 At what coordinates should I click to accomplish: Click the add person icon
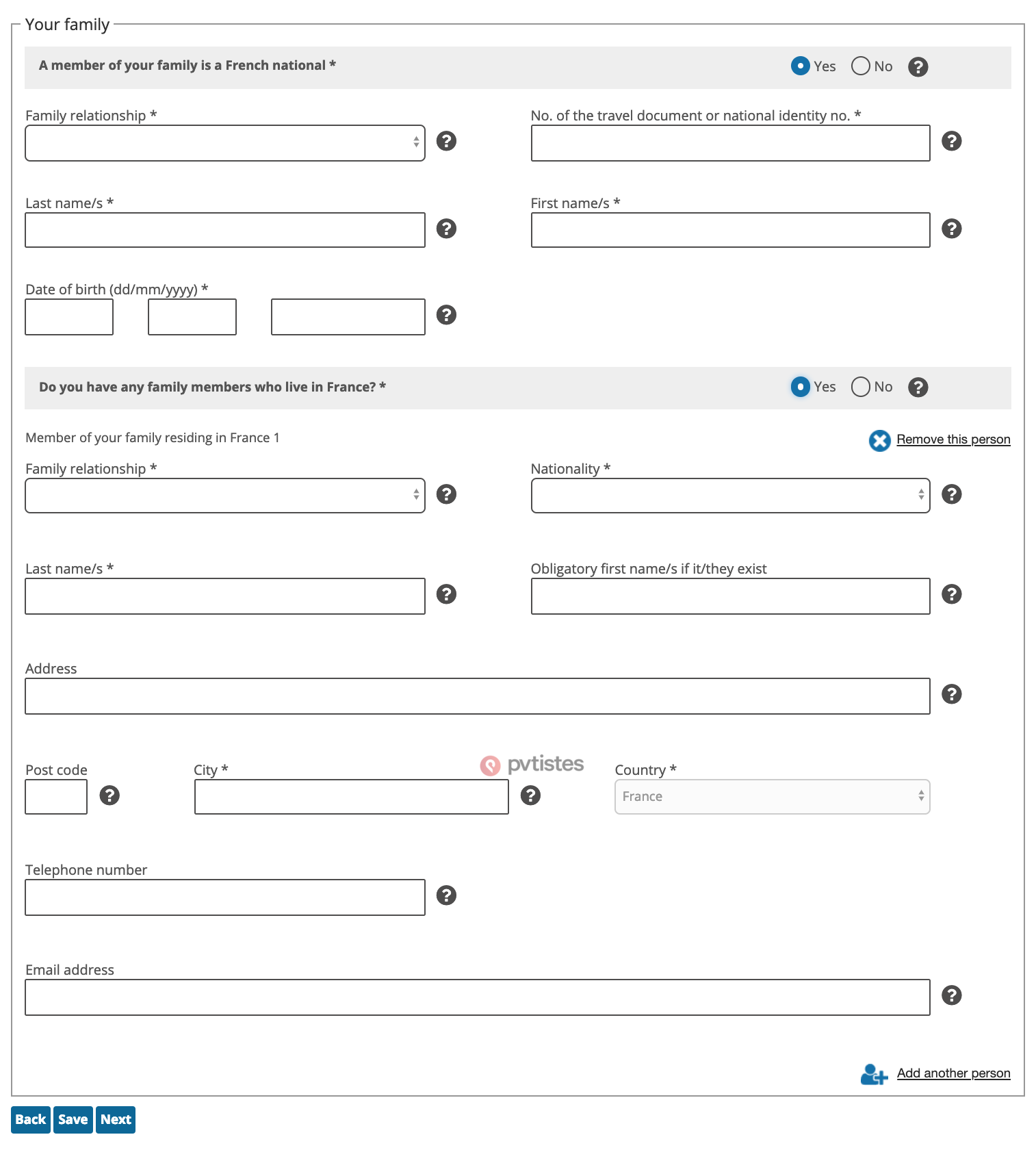pyautogui.click(x=873, y=1074)
